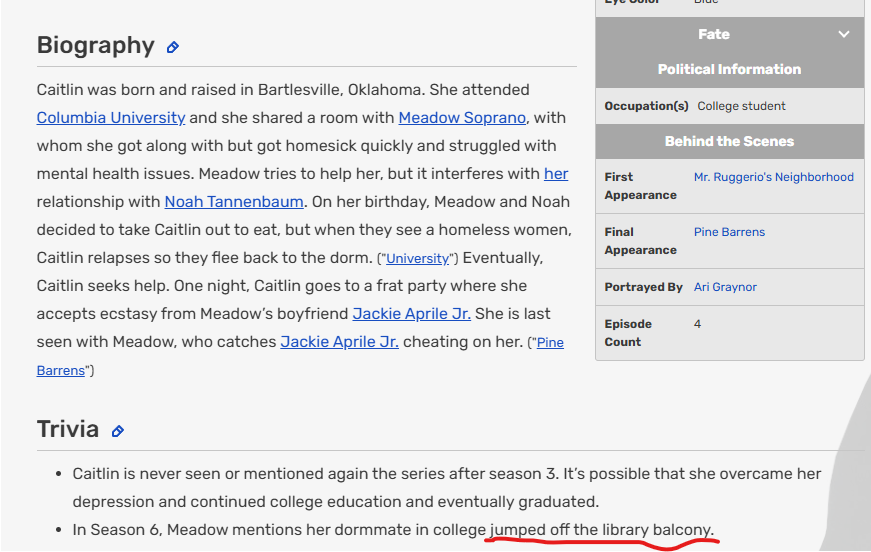The image size is (871, 552).
Task: Open the Columbia University link
Action: (111, 118)
